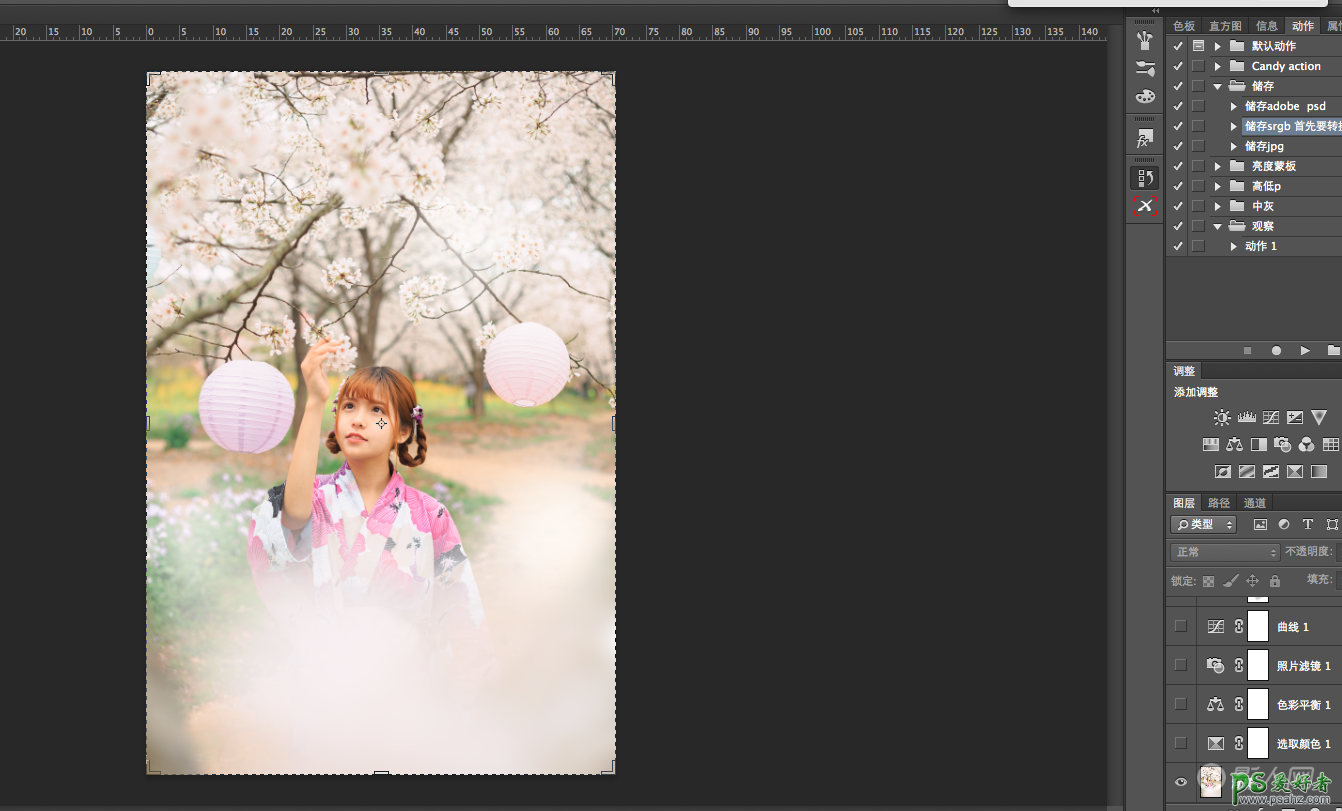Select the 色彩平衡 1 layer mask thumbnail
The height and width of the screenshot is (811, 1342).
coord(1258,704)
